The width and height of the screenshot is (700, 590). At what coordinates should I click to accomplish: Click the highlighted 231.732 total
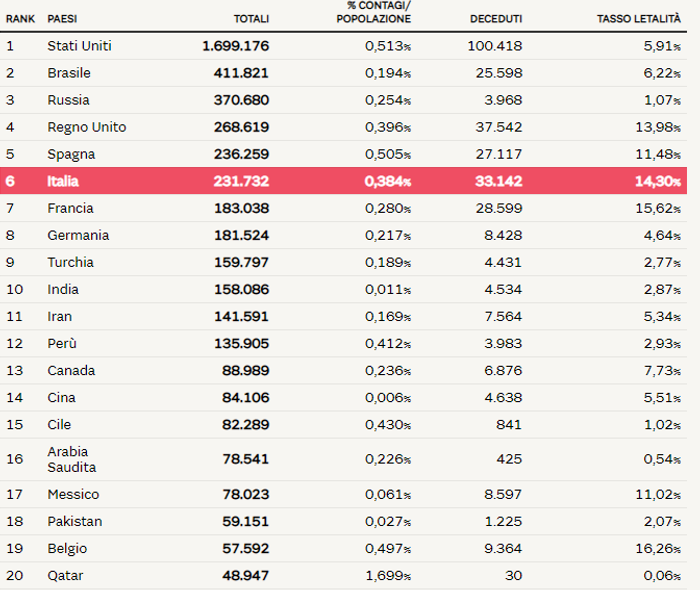(x=241, y=181)
